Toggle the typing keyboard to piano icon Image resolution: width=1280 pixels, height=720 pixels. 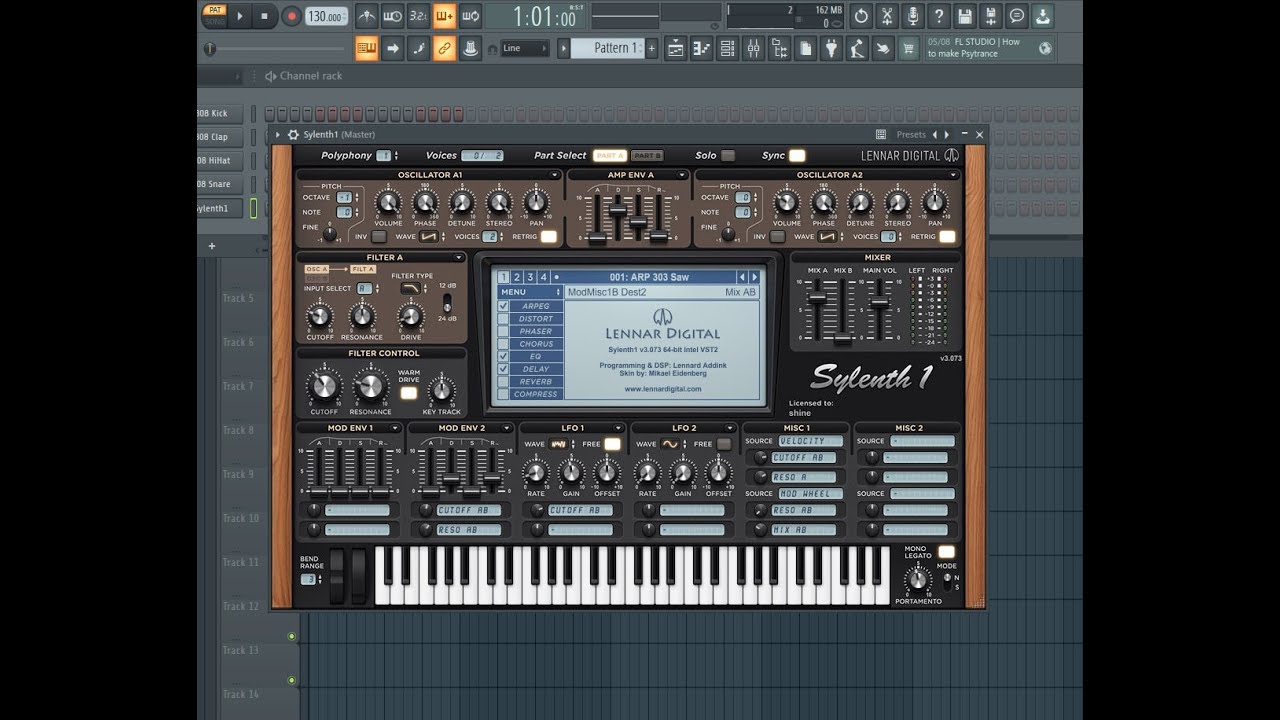click(367, 48)
